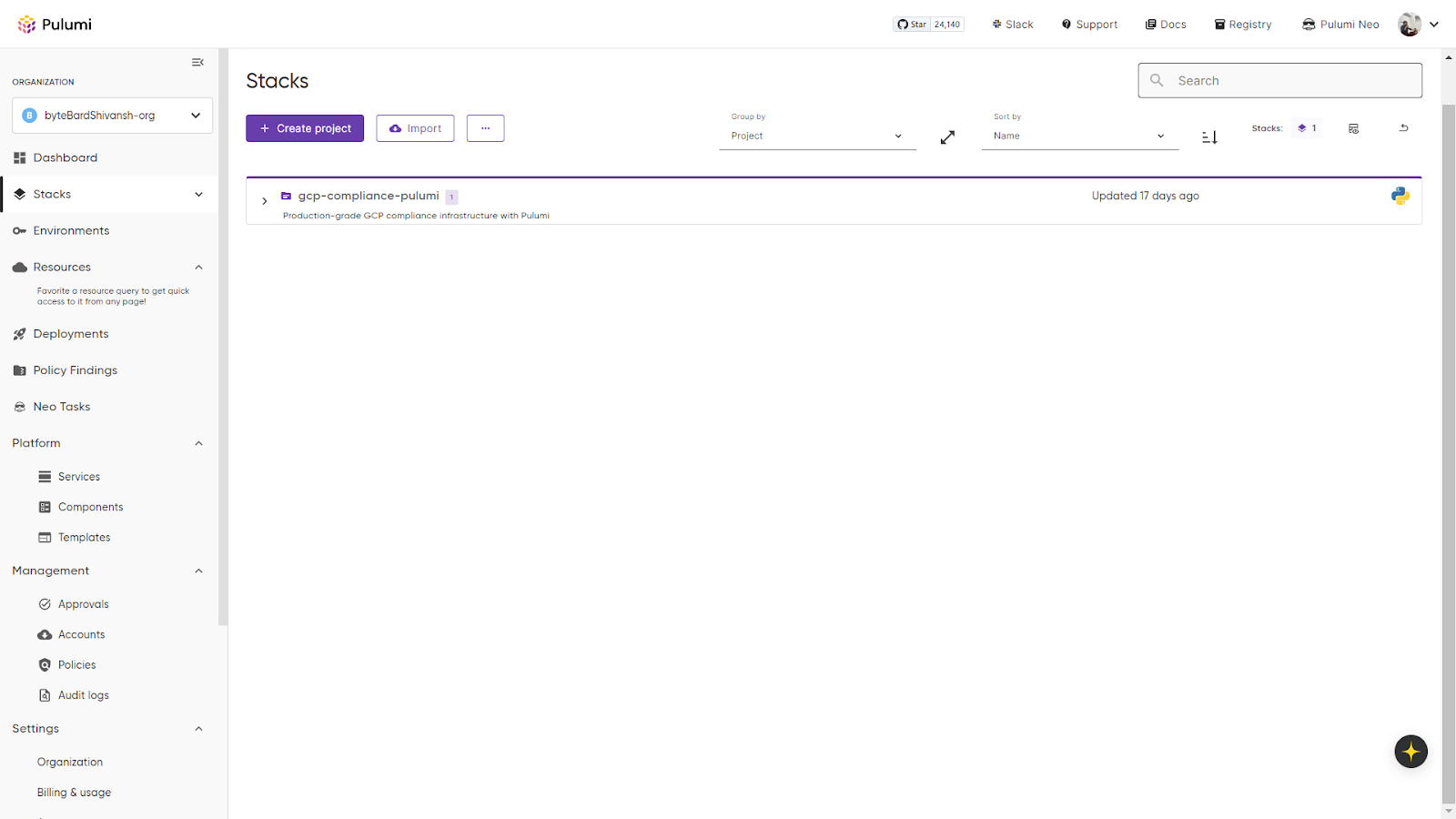Screen dimensions: 1456x819
Task: Open Pulumi Neo
Action: point(1340,25)
